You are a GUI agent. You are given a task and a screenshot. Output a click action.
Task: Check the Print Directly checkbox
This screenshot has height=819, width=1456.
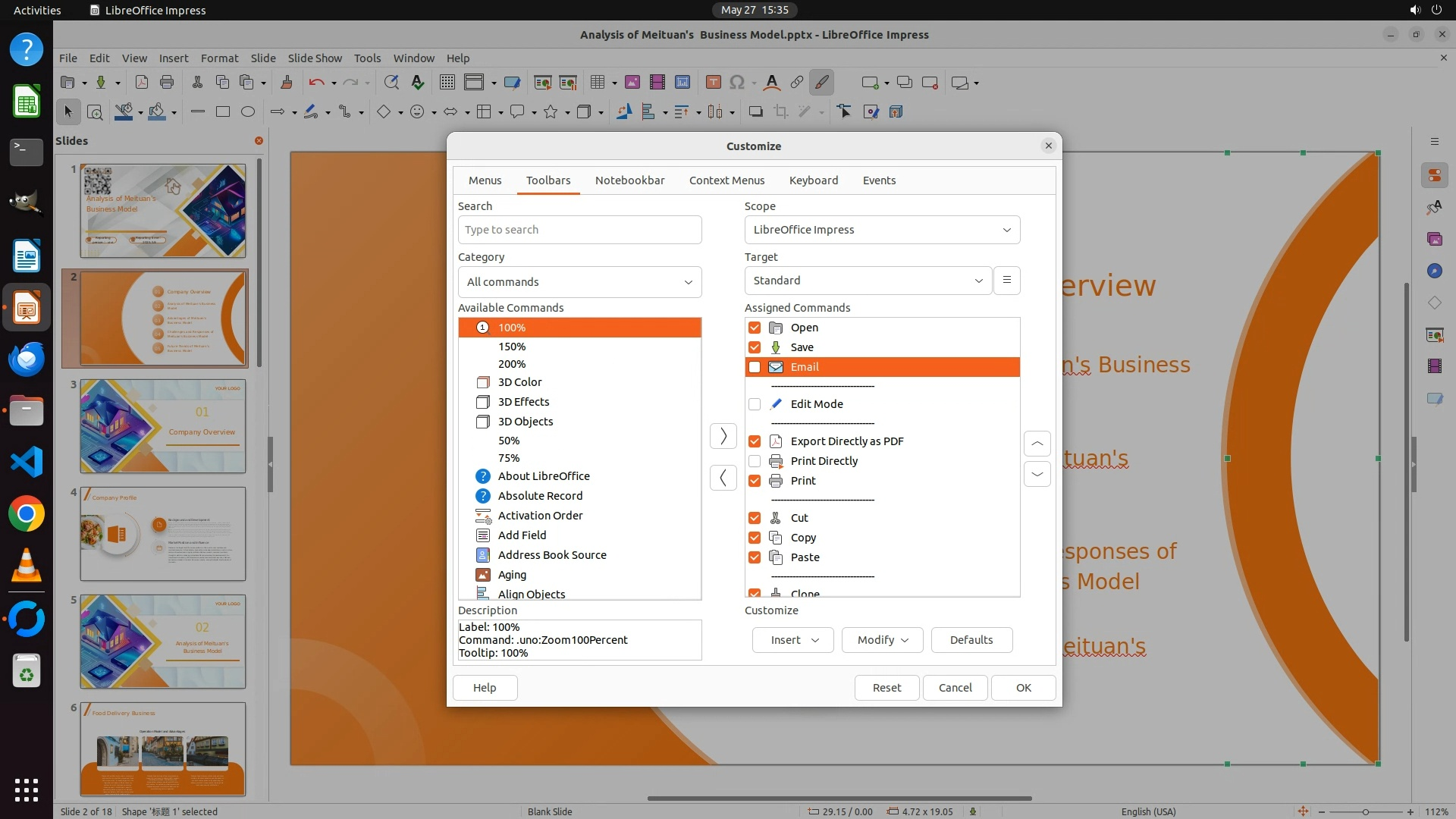(755, 461)
